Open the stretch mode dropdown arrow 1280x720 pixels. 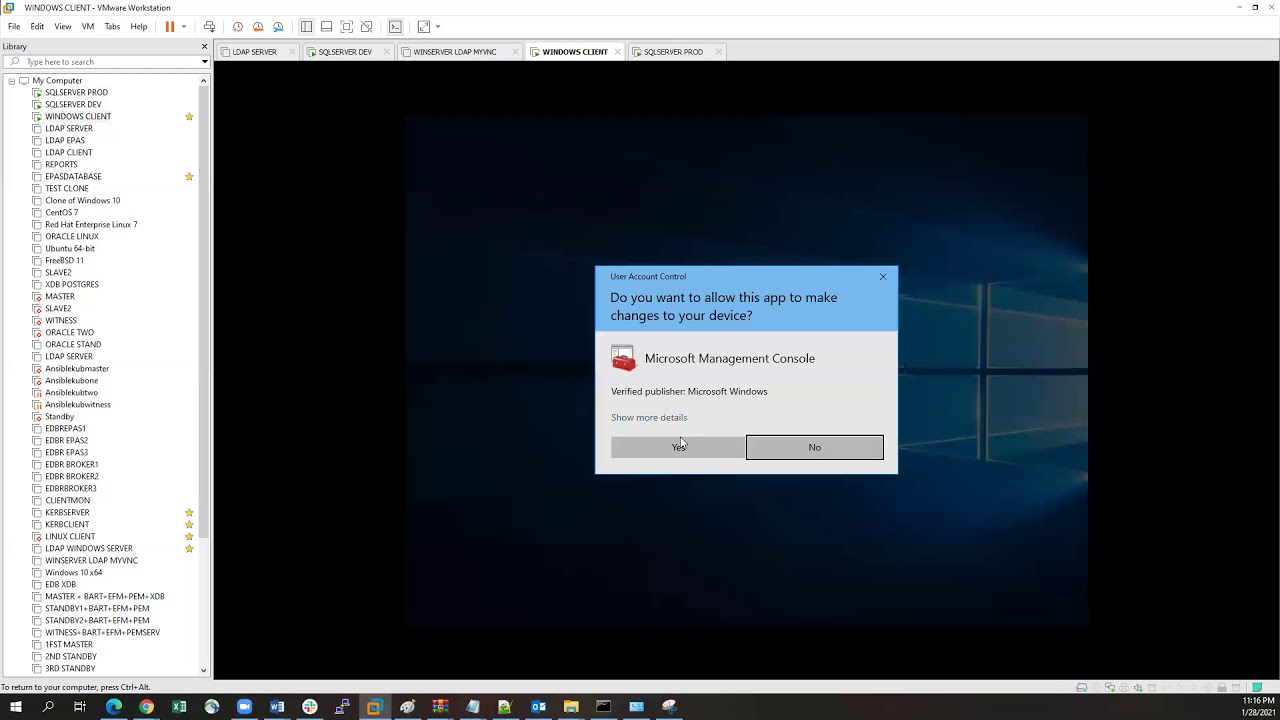click(438, 26)
